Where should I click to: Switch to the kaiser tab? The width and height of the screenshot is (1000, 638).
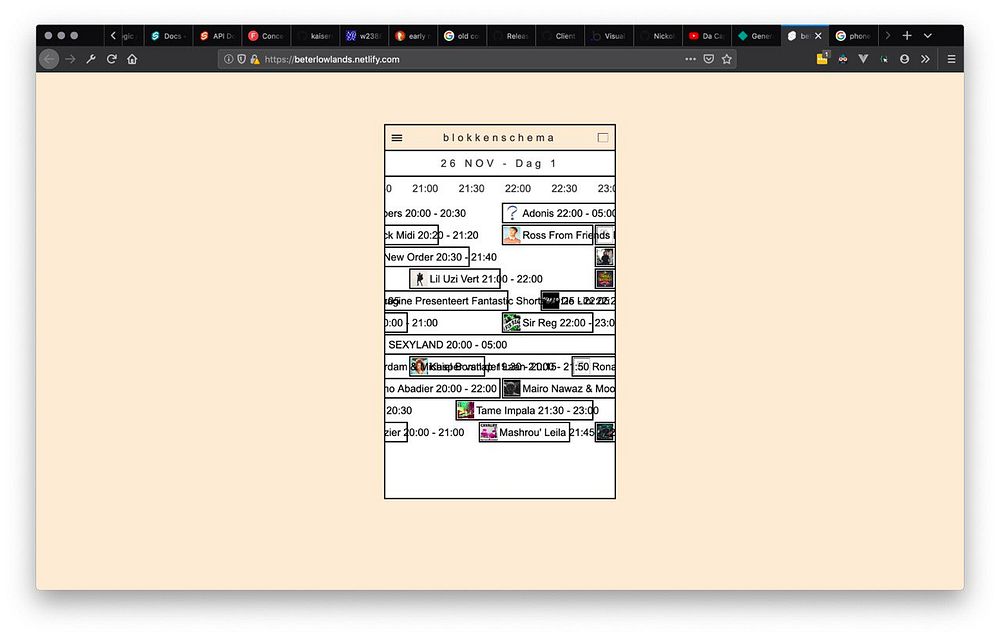click(315, 36)
